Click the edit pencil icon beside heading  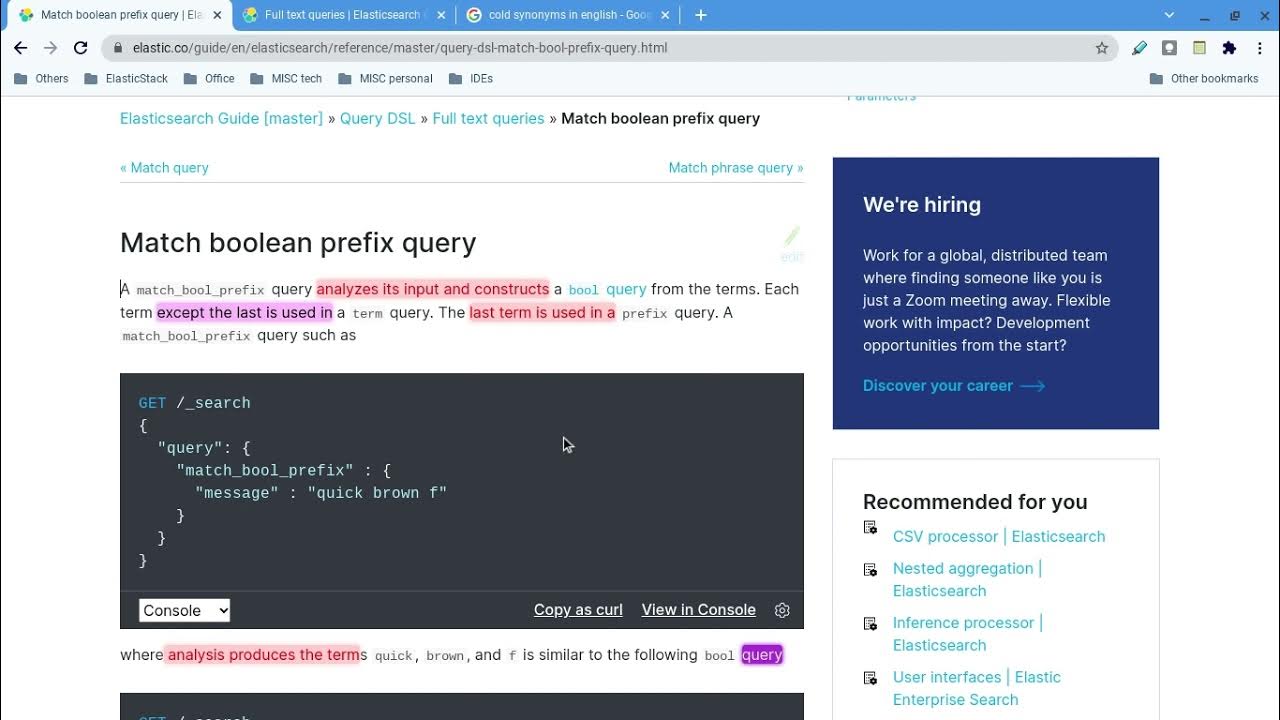click(791, 243)
